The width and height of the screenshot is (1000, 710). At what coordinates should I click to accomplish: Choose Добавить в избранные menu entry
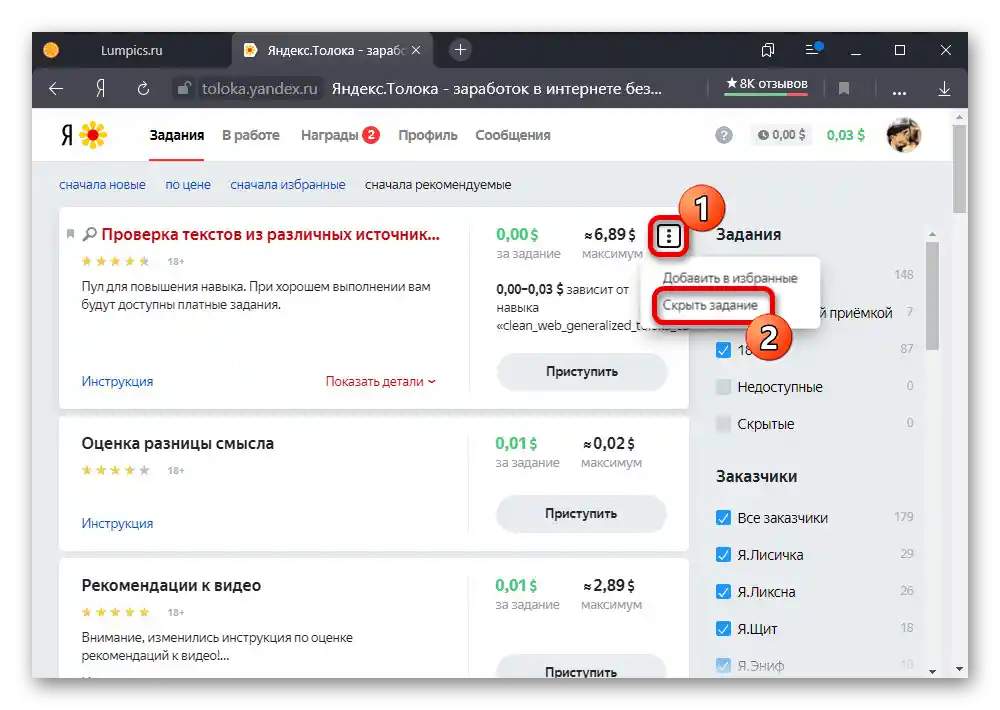[x=730, y=278]
